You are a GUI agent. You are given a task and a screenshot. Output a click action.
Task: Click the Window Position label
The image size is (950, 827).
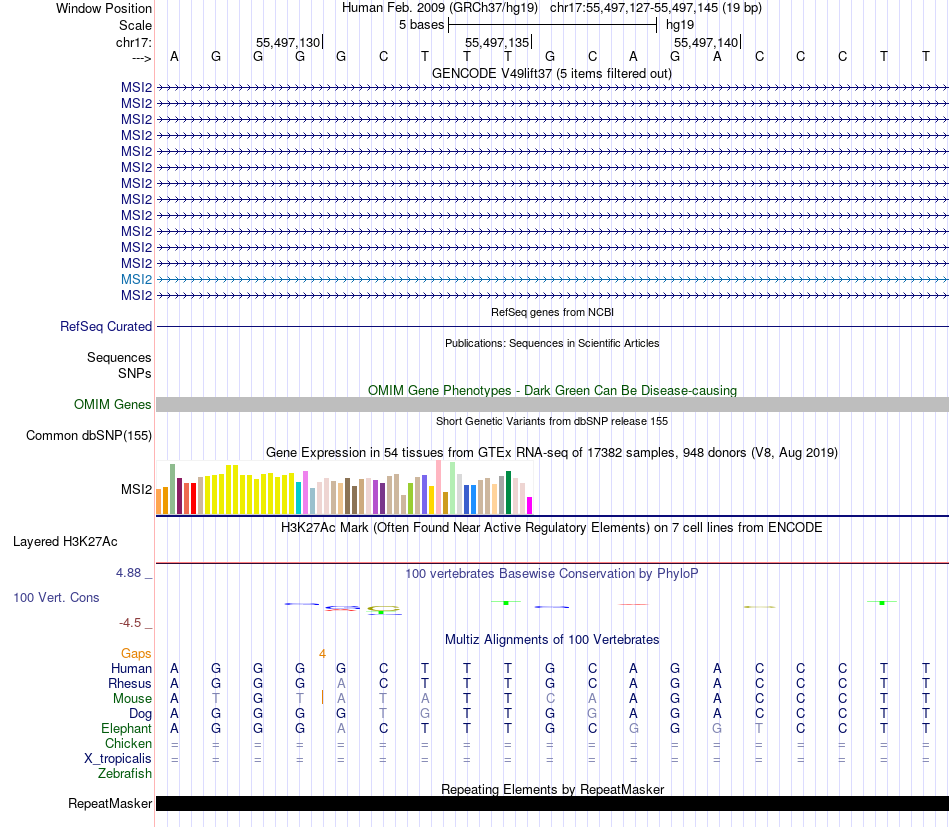click(104, 8)
